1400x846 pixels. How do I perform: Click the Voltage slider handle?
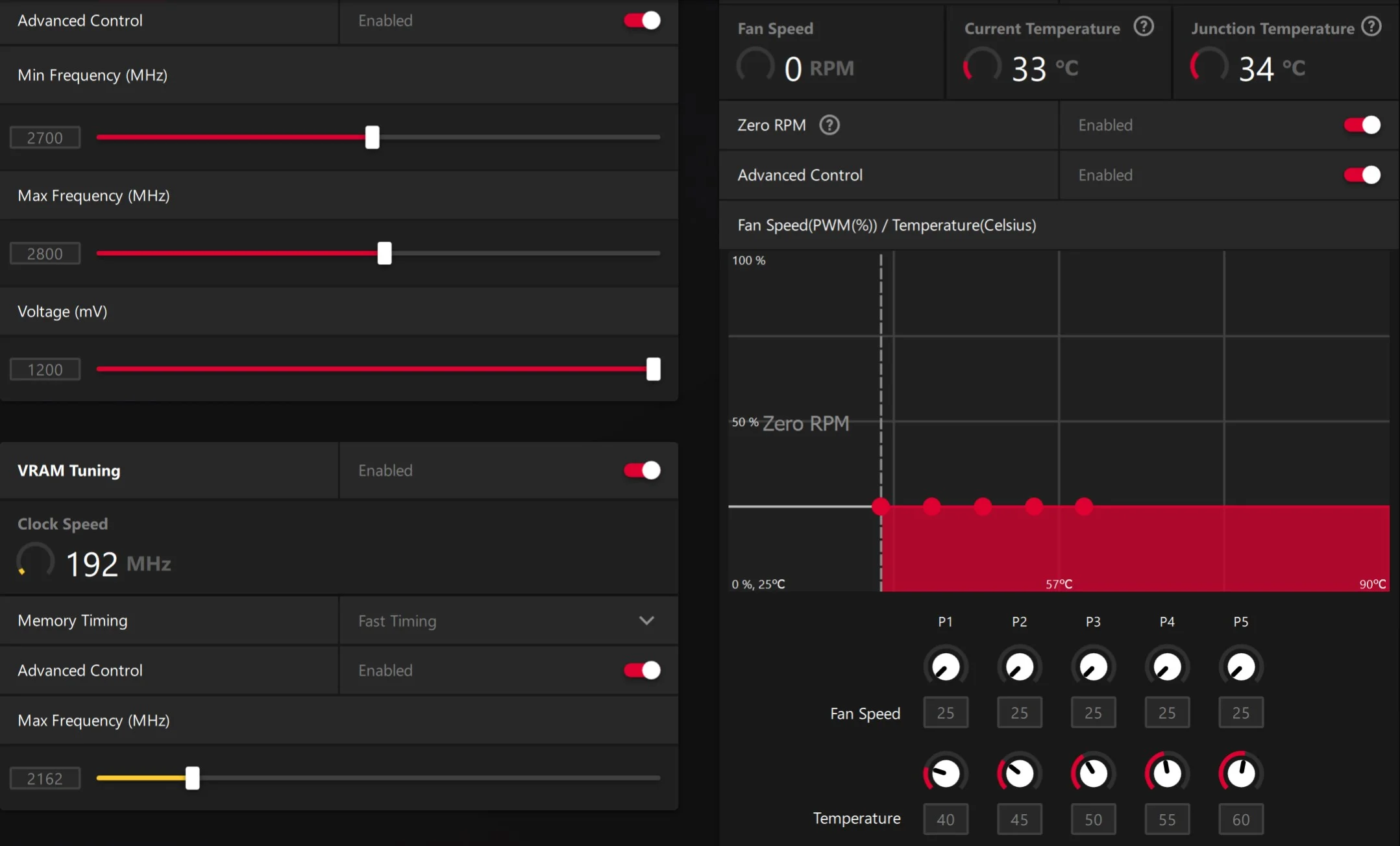(x=654, y=369)
